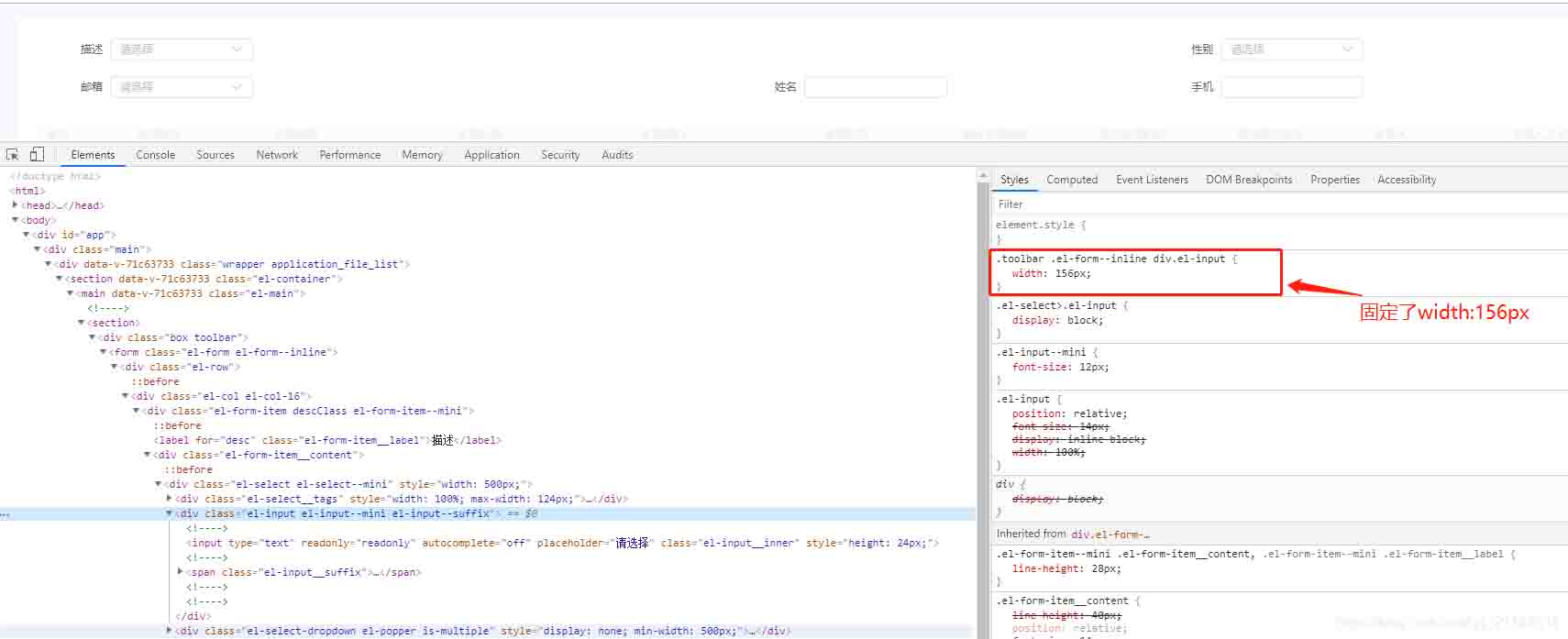Viewport: 1568px width, 639px height.
Task: Select the input type="text" readonly line
Action: (562, 543)
